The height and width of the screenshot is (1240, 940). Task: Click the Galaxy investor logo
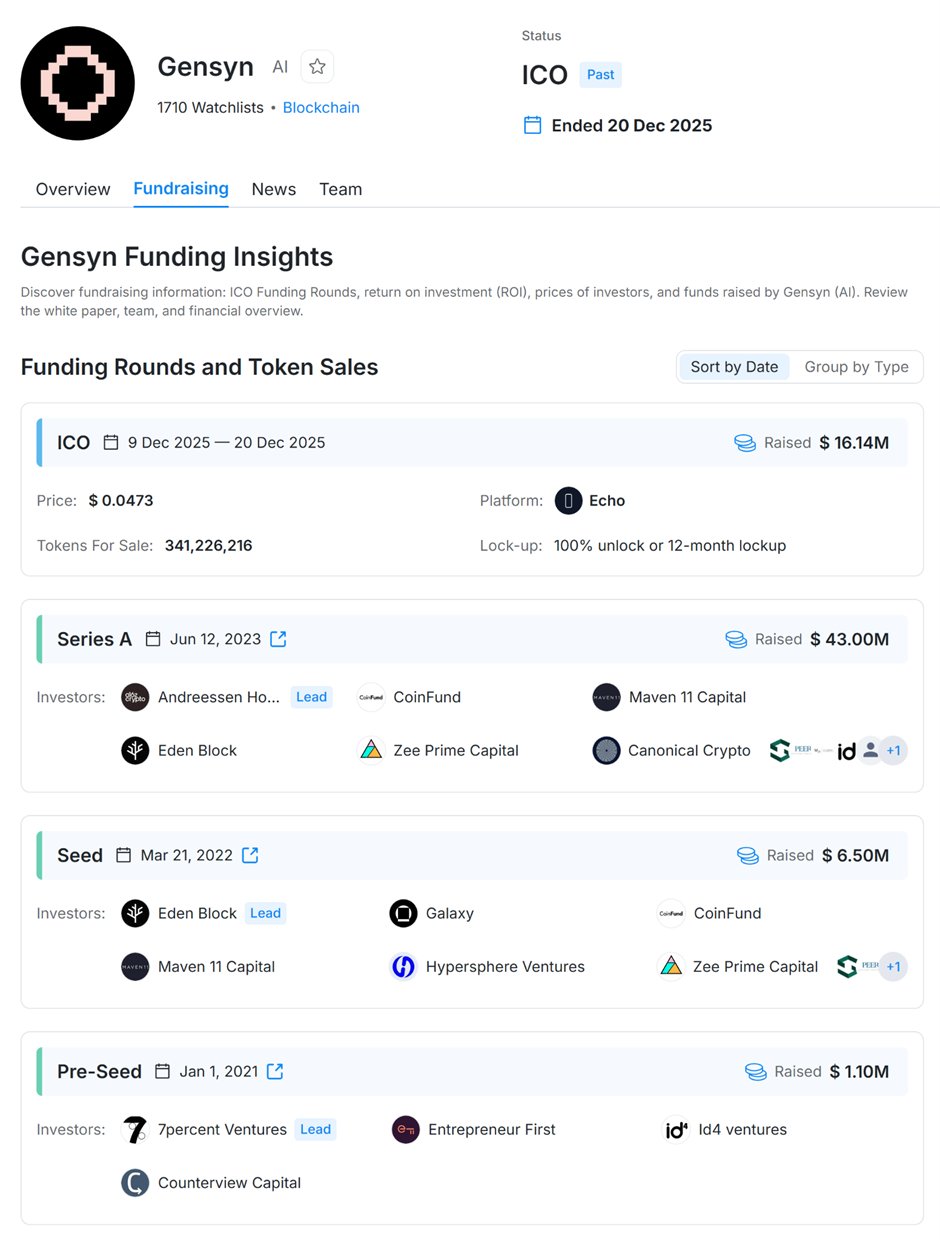[x=403, y=913]
